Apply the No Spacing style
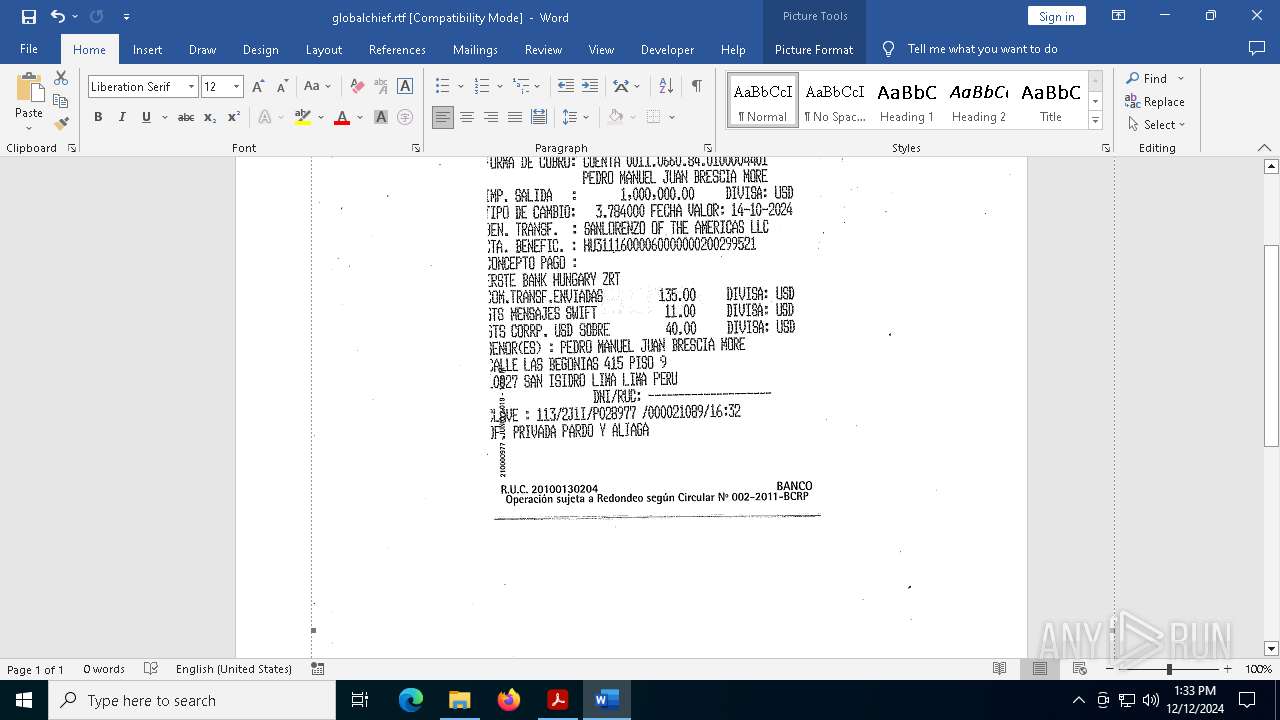1280x720 pixels. (835, 100)
